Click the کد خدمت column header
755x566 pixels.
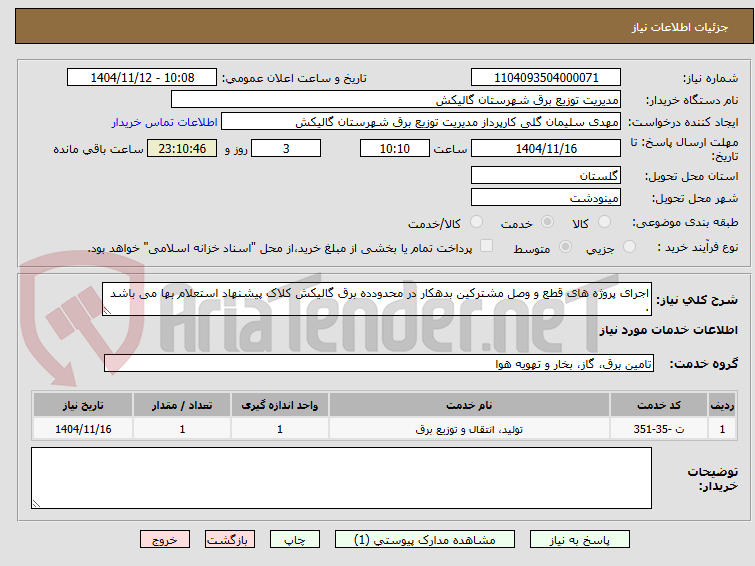pyautogui.click(x=658, y=405)
